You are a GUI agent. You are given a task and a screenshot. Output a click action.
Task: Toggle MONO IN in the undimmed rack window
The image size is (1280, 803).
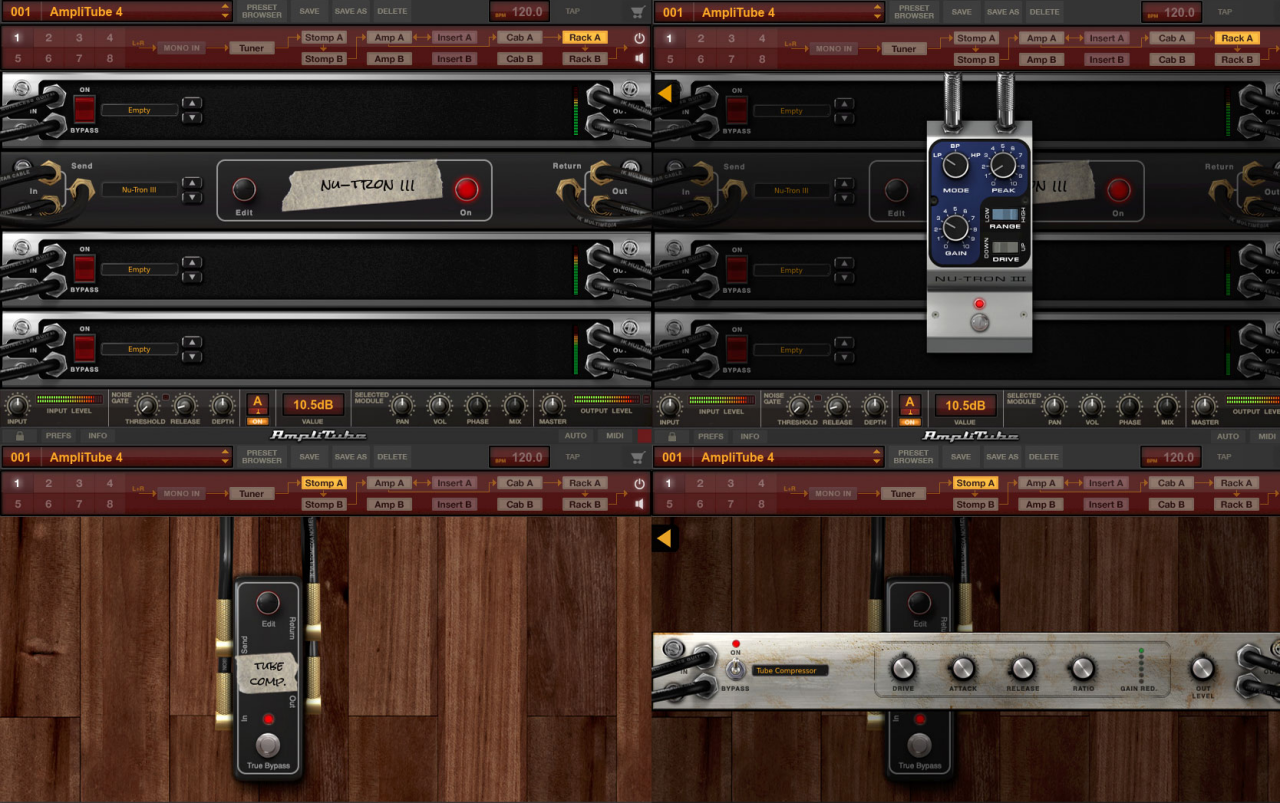click(x=182, y=48)
